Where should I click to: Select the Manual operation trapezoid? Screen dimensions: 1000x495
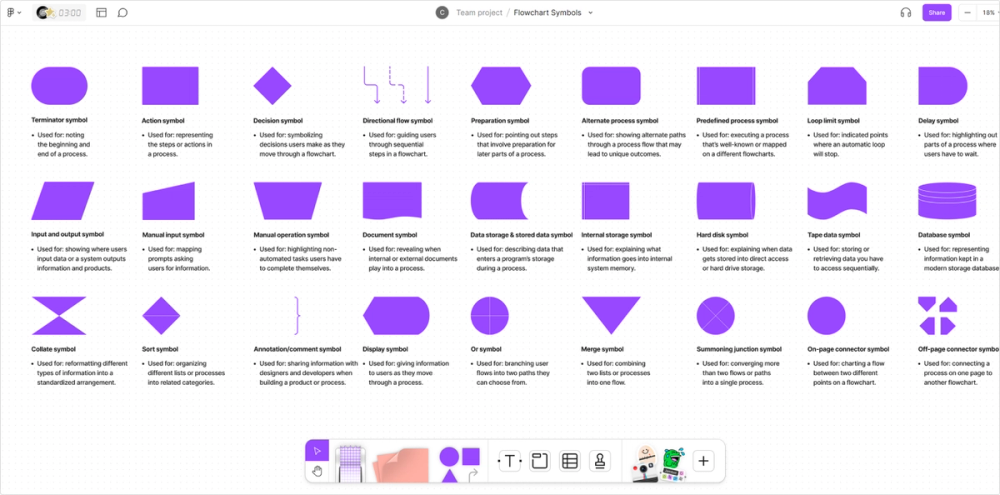click(288, 200)
